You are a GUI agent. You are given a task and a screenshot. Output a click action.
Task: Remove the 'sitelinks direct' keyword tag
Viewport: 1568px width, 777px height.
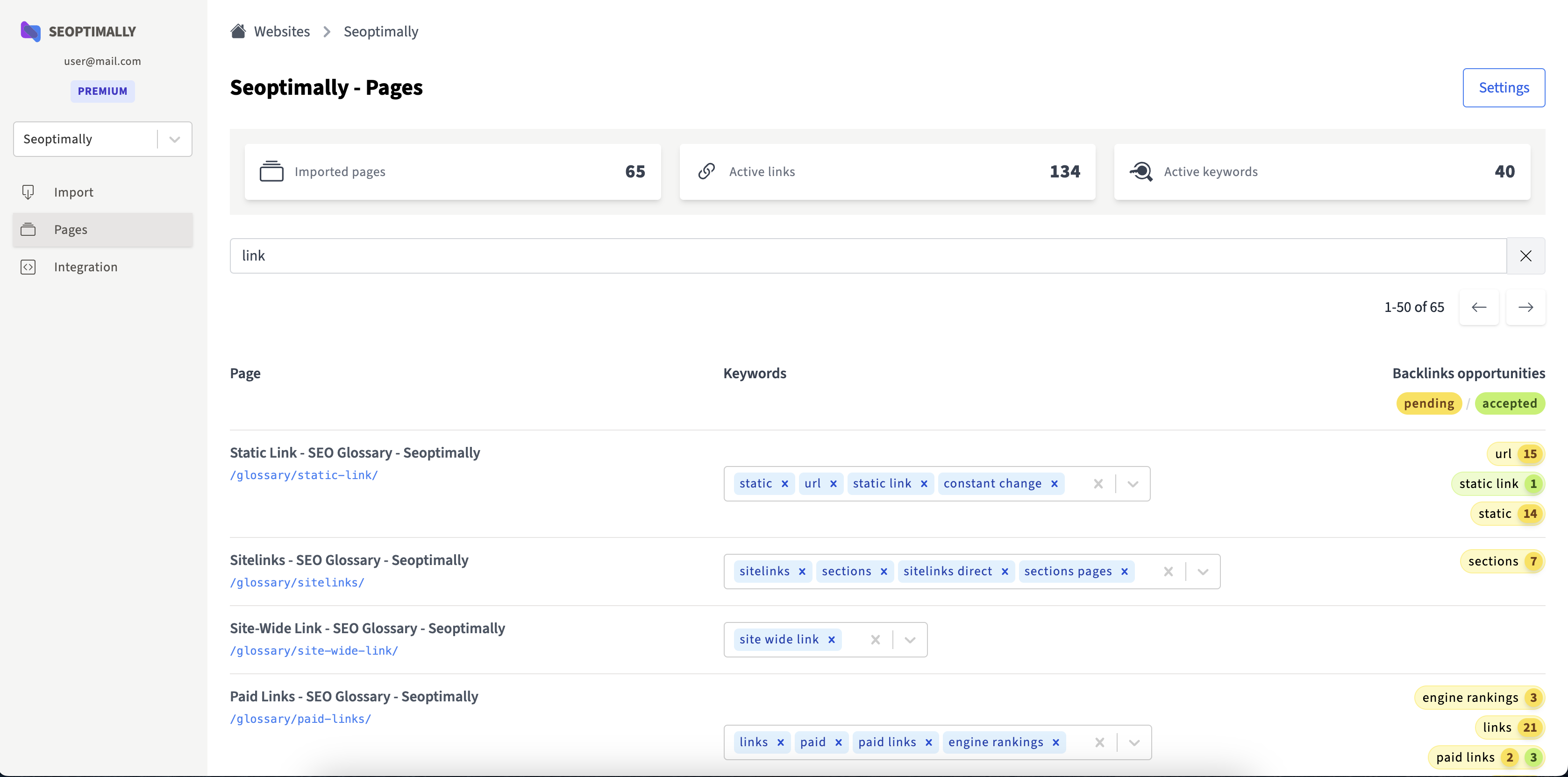click(x=1005, y=572)
